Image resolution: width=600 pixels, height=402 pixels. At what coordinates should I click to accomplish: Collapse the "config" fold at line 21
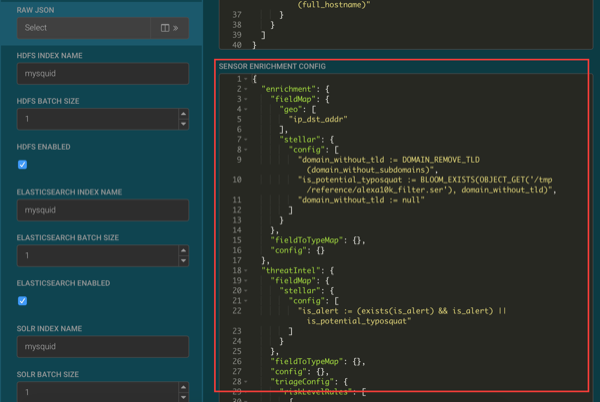246,301
